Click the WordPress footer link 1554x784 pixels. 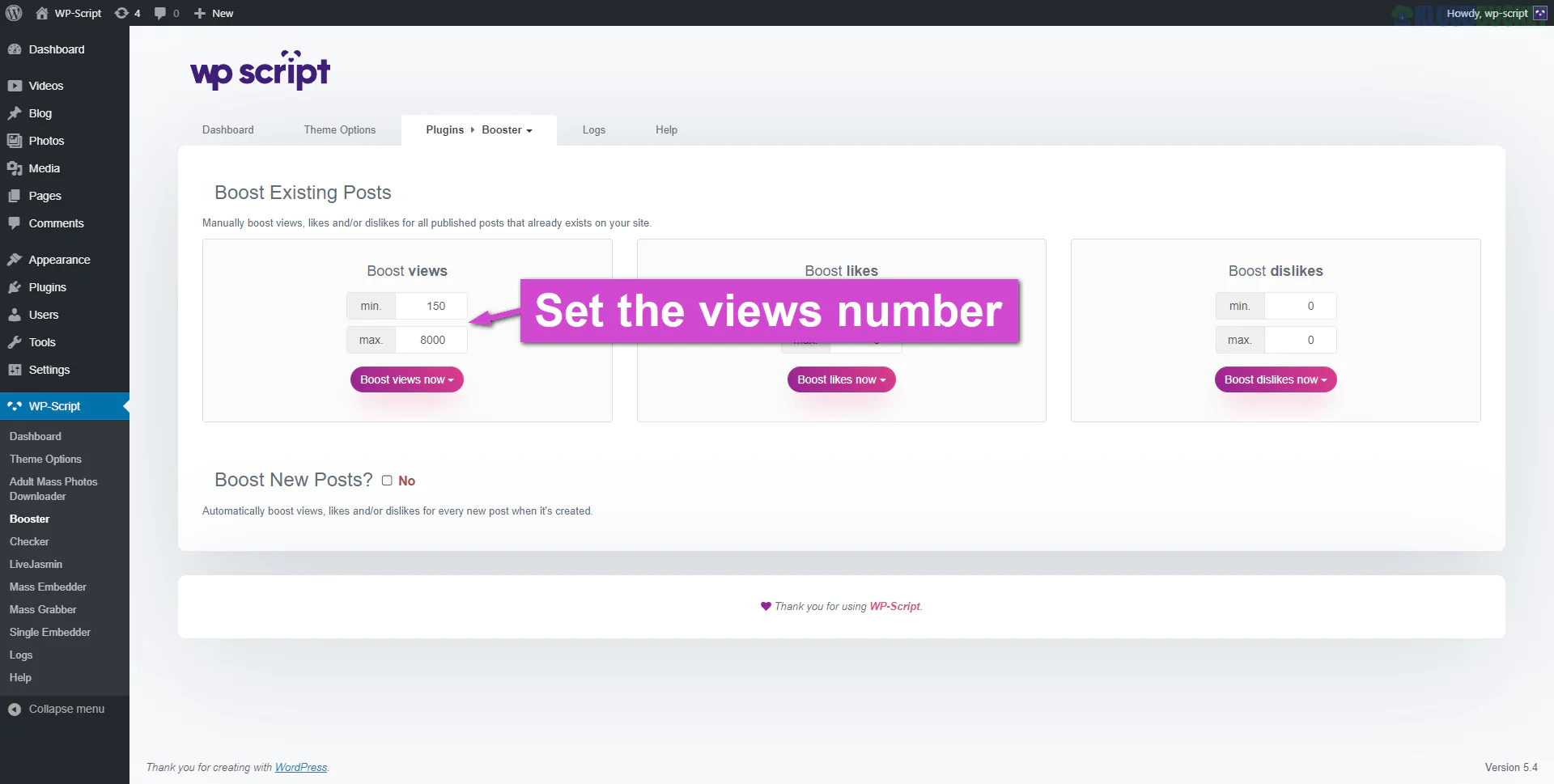300,767
